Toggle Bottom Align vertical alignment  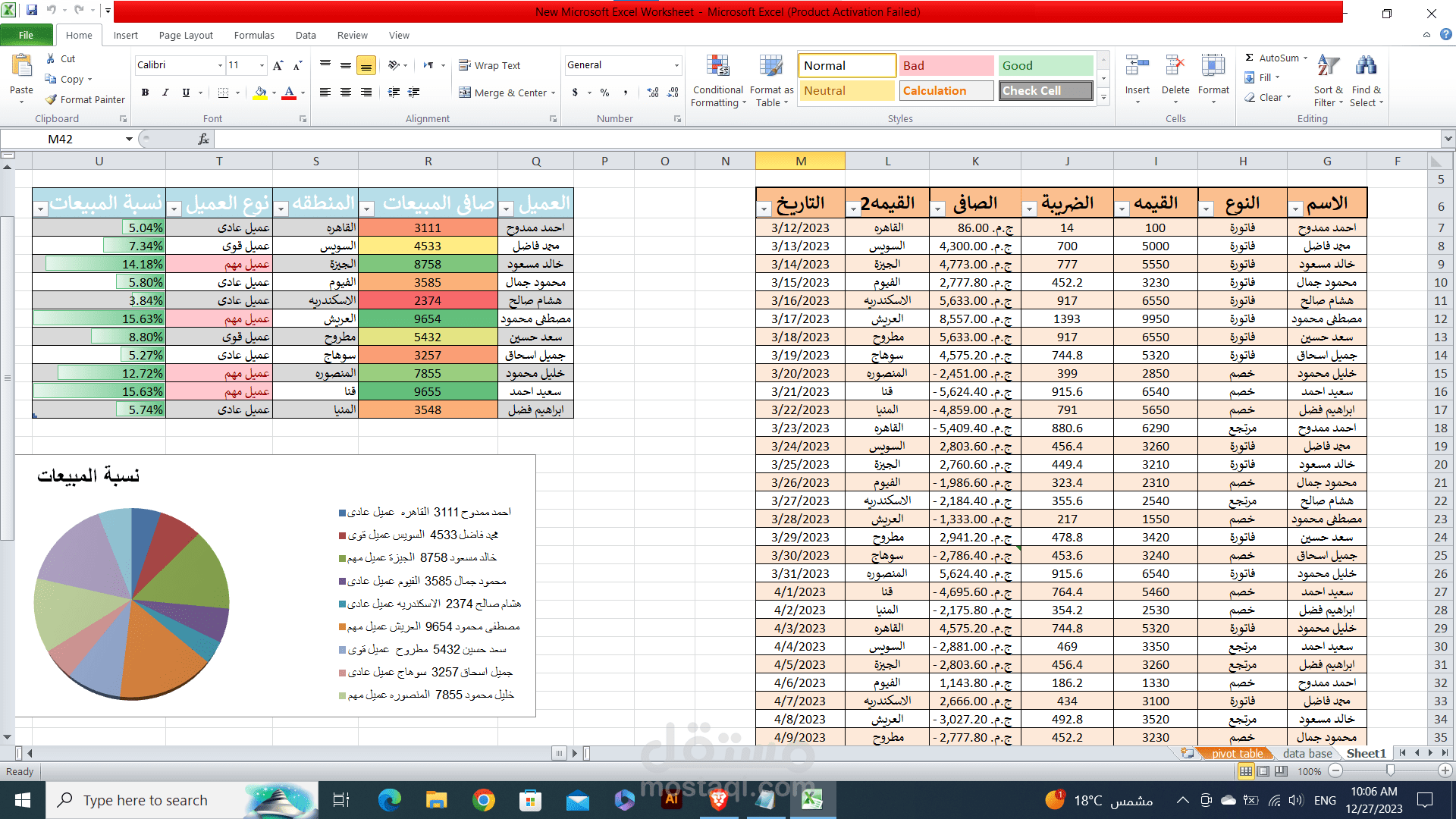point(366,66)
